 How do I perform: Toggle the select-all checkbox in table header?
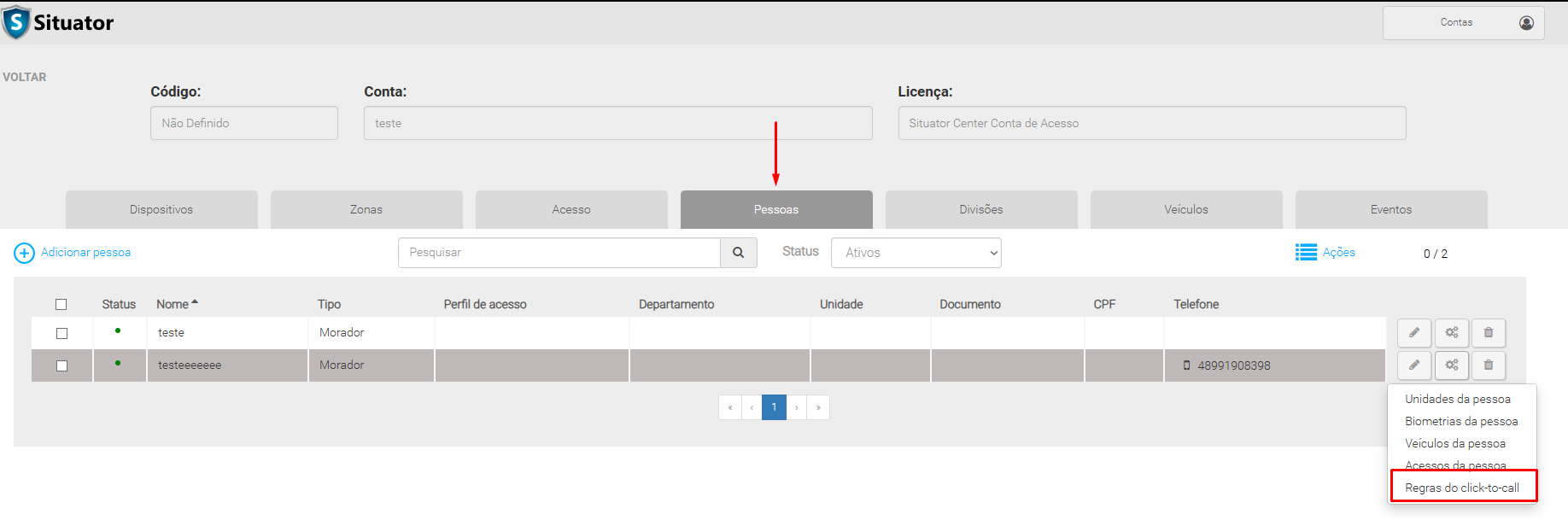[61, 305]
